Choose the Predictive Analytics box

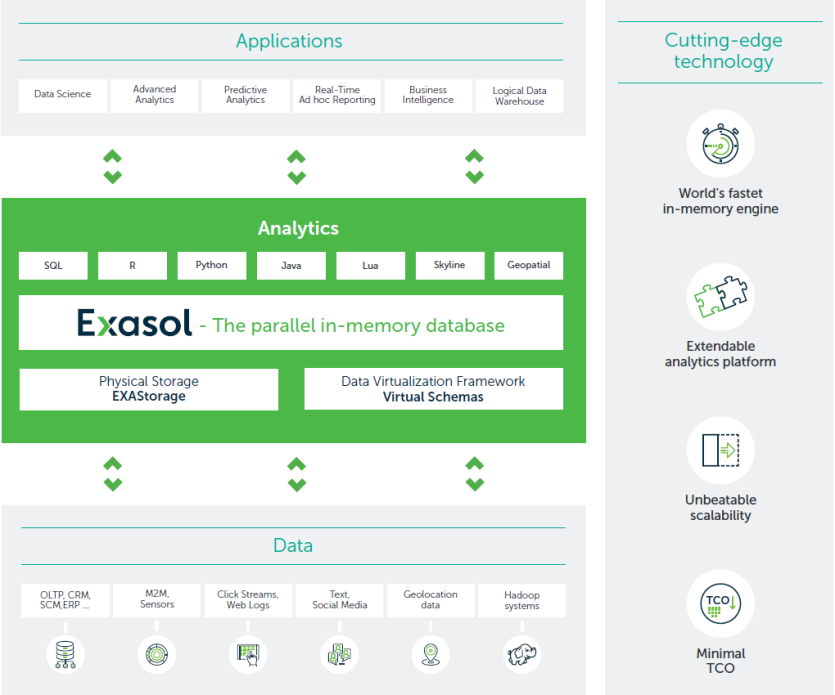click(x=245, y=96)
